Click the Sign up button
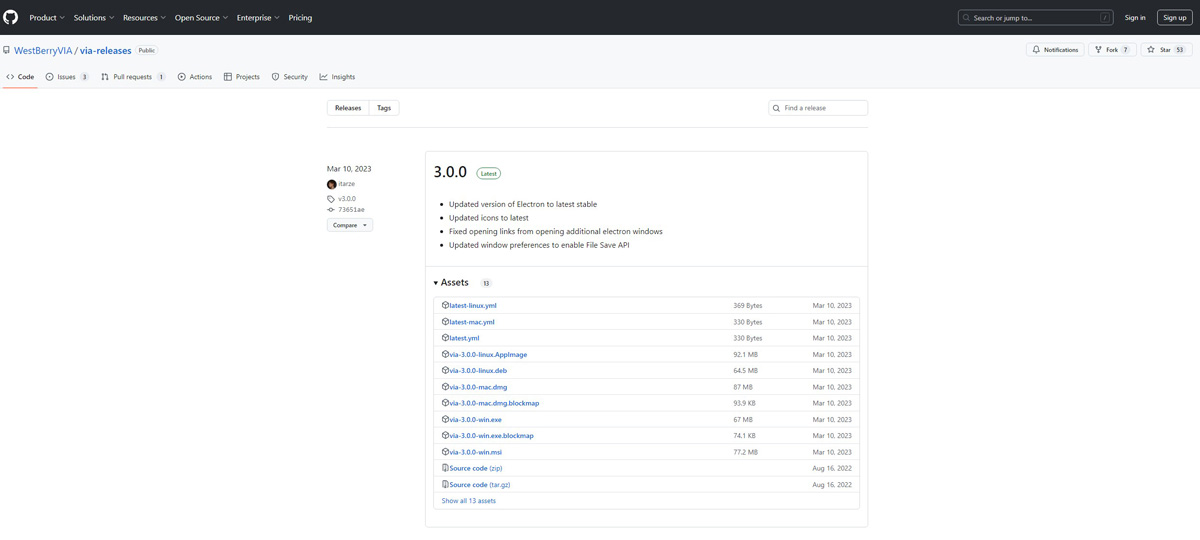This screenshot has height=540, width=1200. click(1175, 17)
